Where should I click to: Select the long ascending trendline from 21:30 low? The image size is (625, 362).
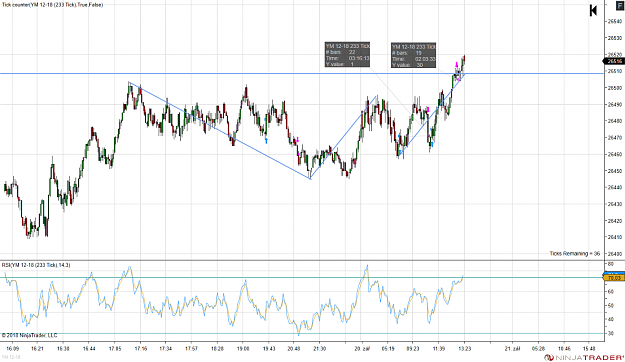click(x=344, y=137)
